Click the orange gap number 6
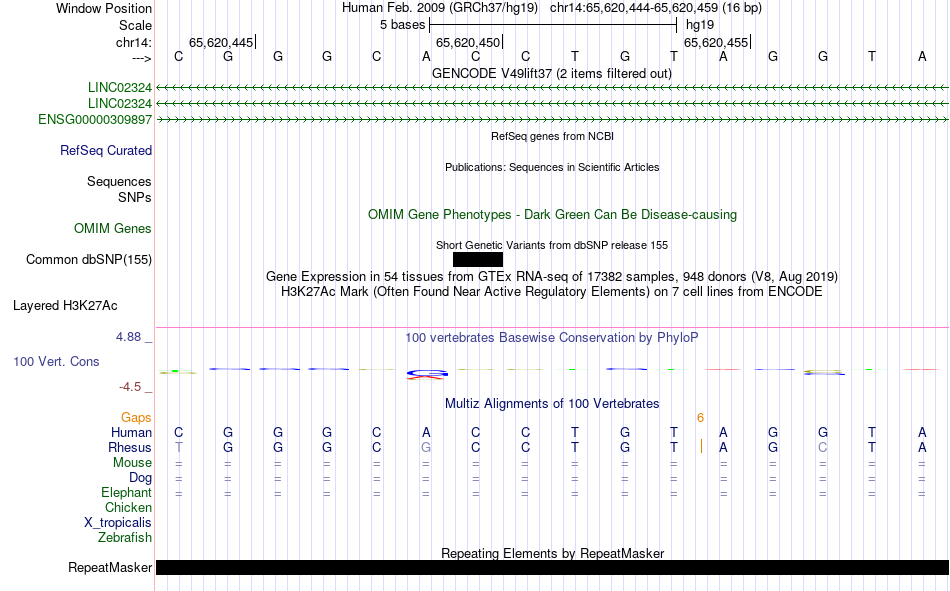This screenshot has width=950, height=591. pos(700,418)
